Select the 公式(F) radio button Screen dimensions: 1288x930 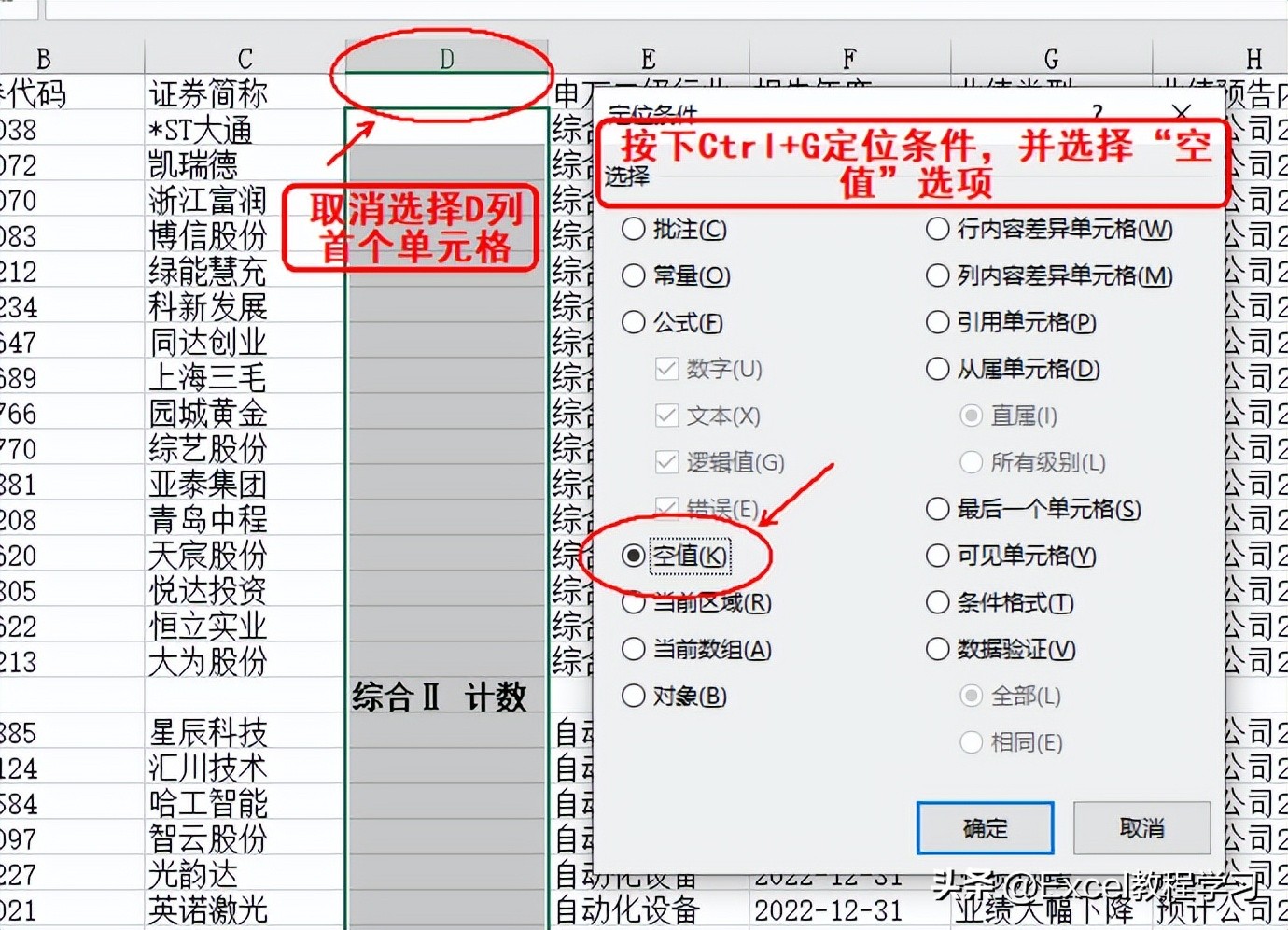coord(634,322)
